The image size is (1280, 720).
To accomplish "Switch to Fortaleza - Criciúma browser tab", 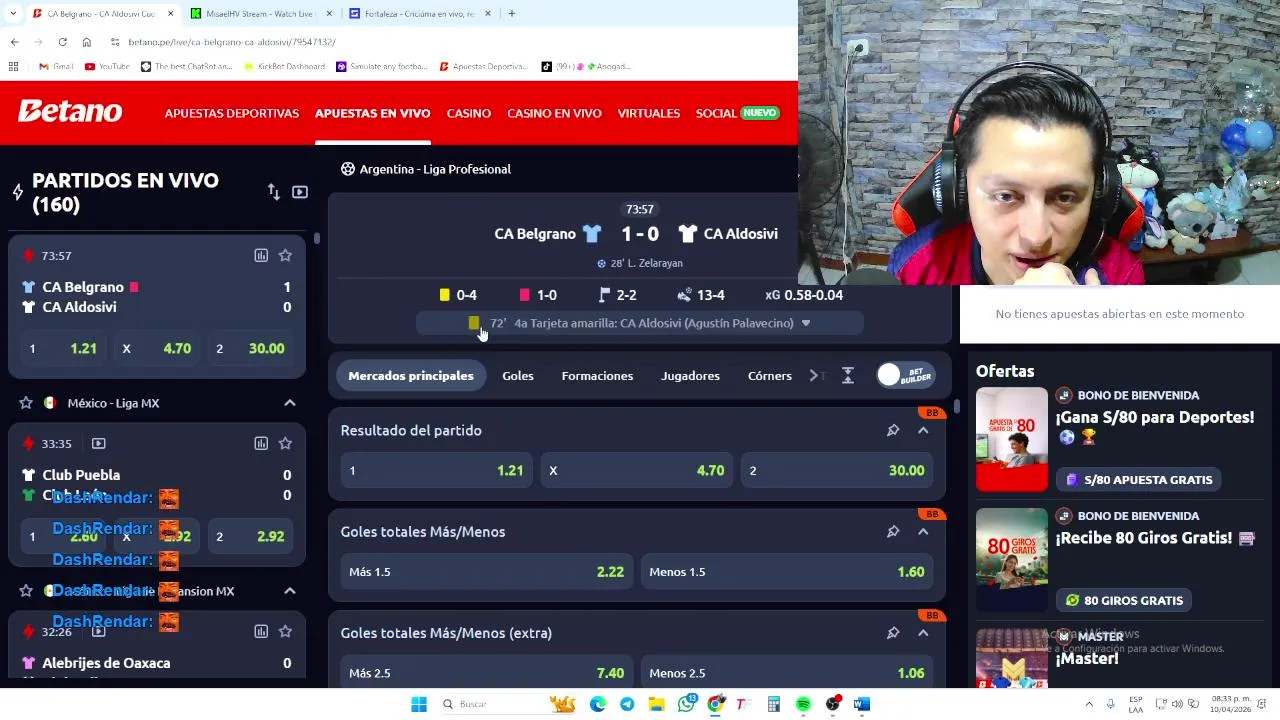I will tap(420, 14).
